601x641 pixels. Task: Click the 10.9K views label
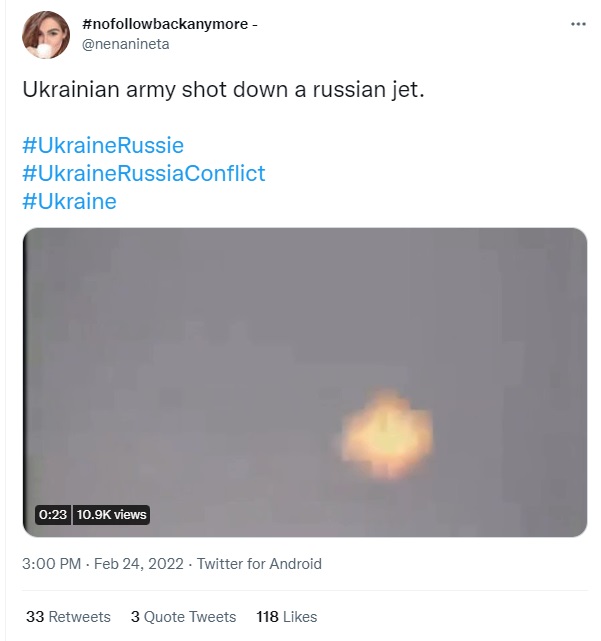(x=112, y=514)
